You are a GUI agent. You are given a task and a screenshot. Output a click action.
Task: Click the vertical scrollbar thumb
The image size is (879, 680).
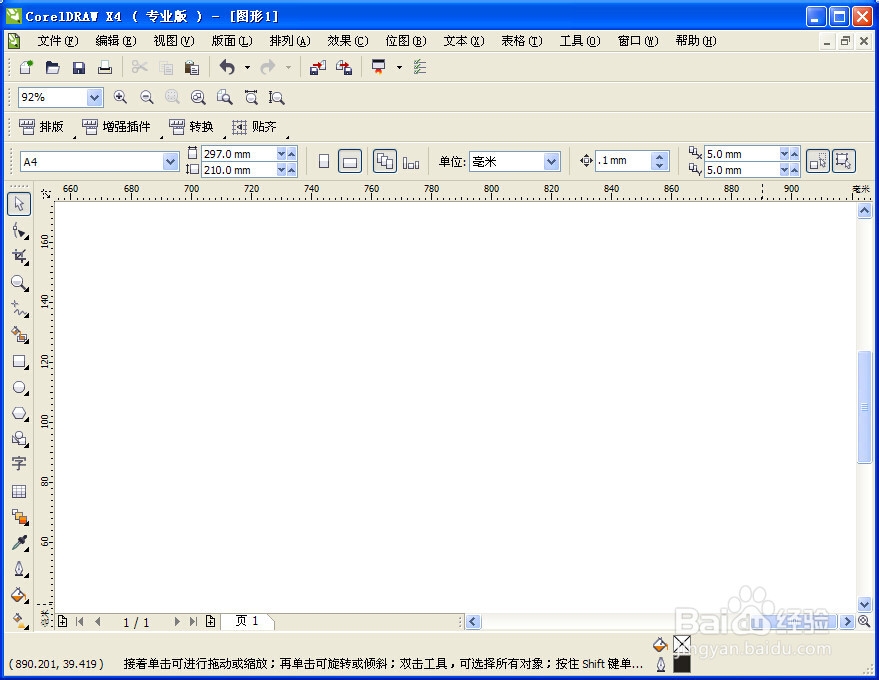[x=864, y=407]
